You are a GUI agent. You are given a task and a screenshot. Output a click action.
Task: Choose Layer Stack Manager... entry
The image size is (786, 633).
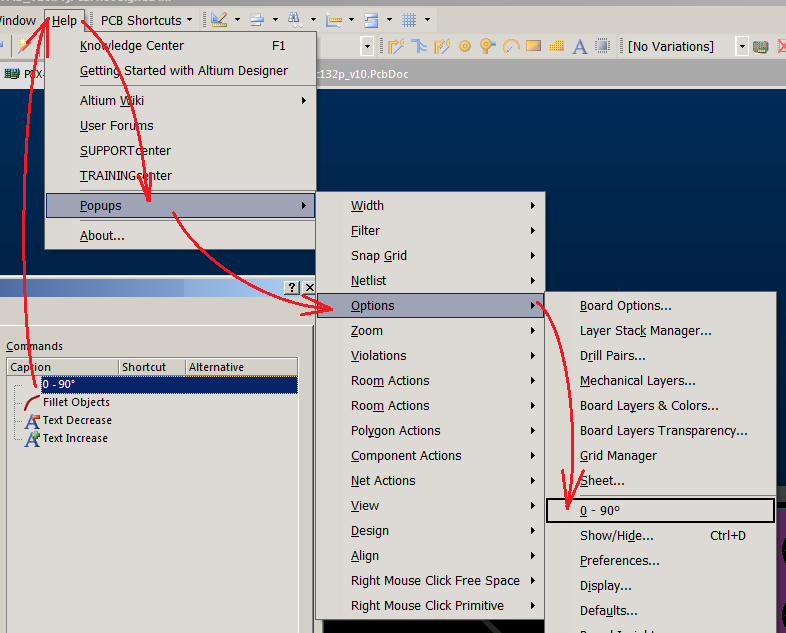[x=661, y=331]
